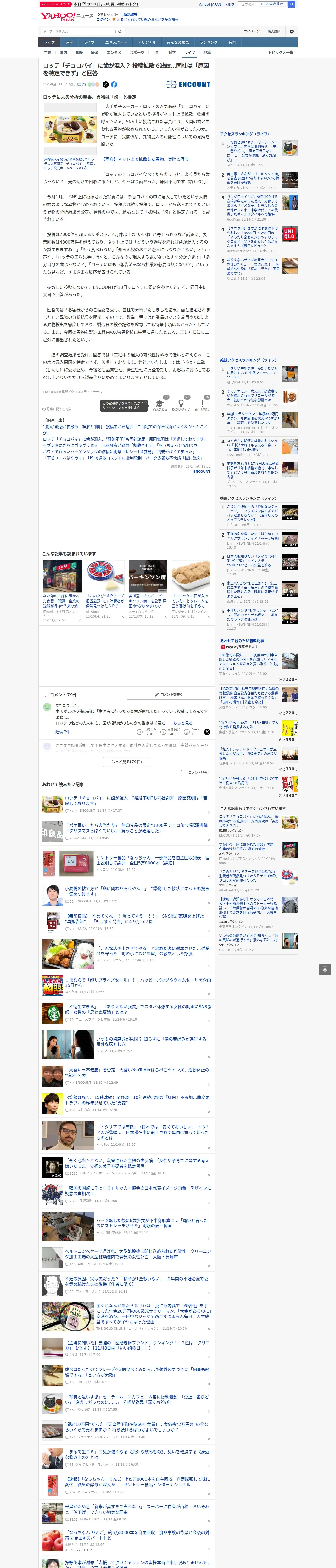
Task: Click the X to dismiss the パーキンソン病 recommended card
Action: [166, 616]
